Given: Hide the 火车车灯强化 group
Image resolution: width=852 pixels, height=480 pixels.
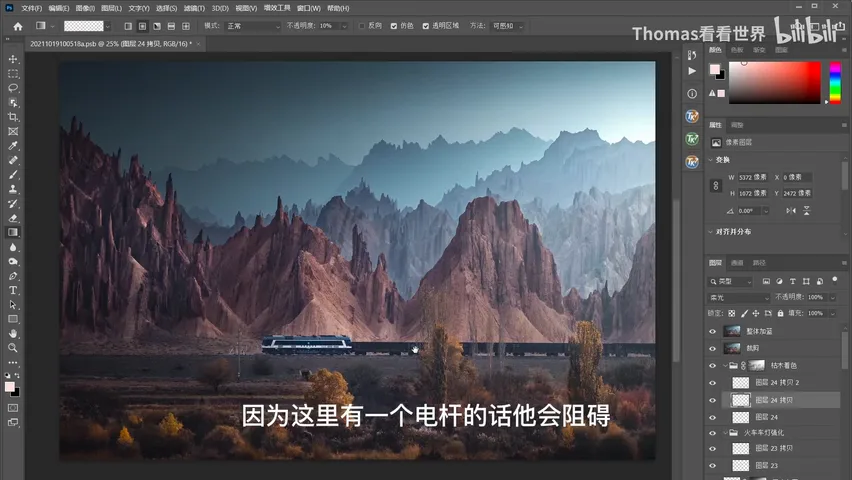Looking at the screenshot, I should click(712, 433).
